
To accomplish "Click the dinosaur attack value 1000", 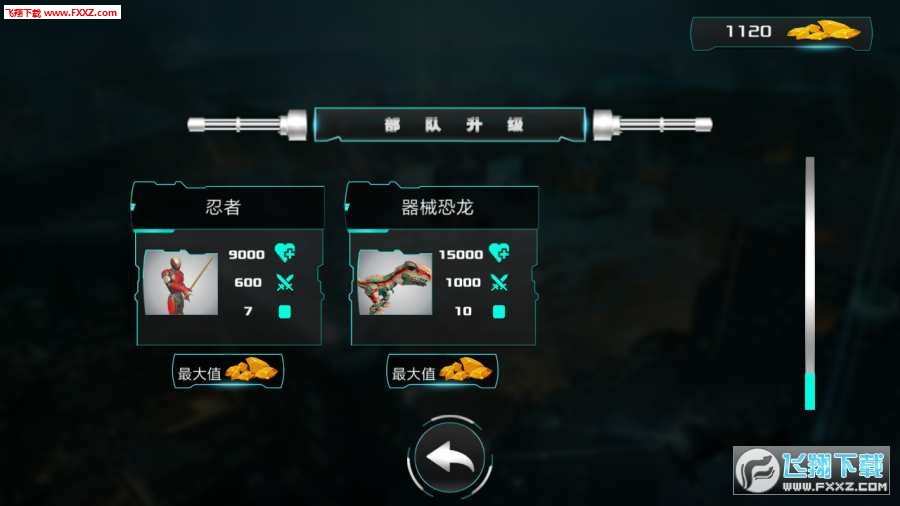I will [463, 282].
